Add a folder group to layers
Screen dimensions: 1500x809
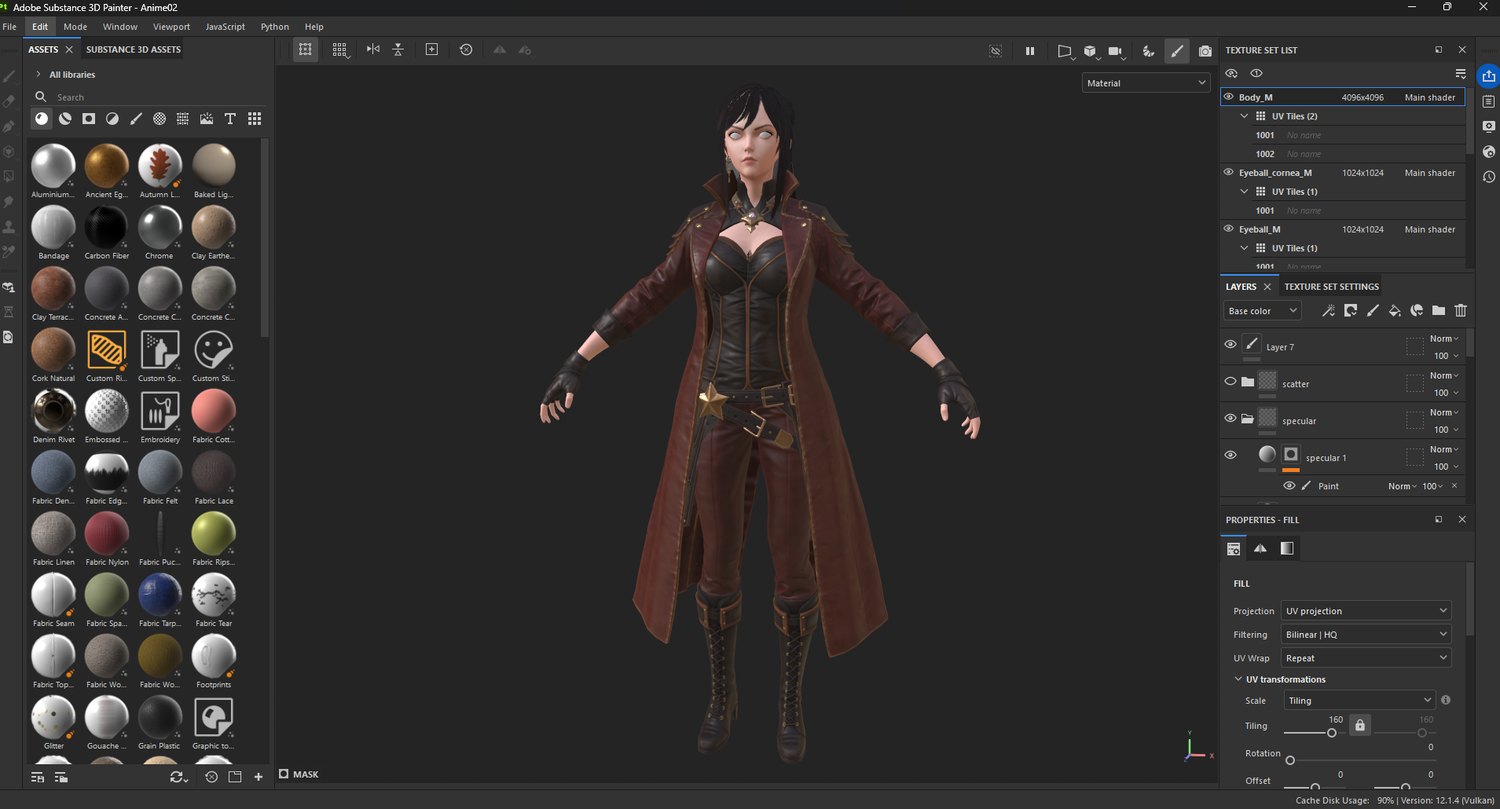(x=1438, y=311)
